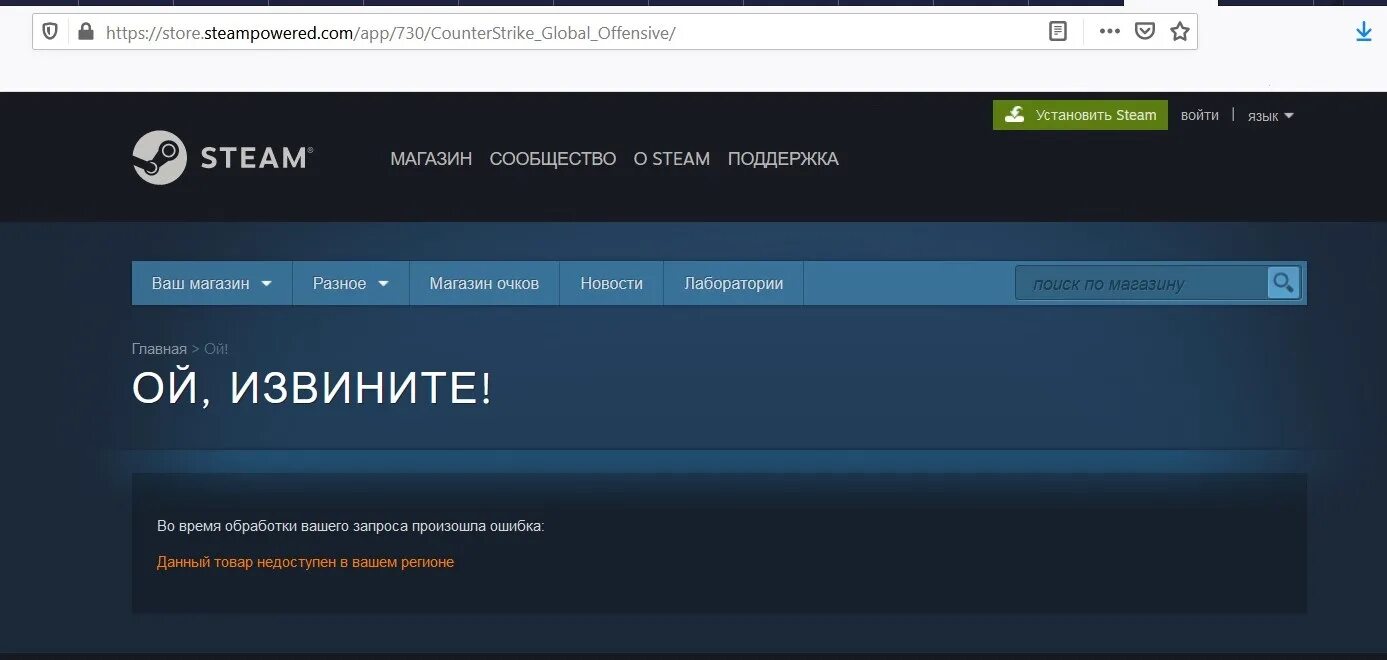
Task: Click the Главная breadcrumb link
Action: pyautogui.click(x=159, y=349)
